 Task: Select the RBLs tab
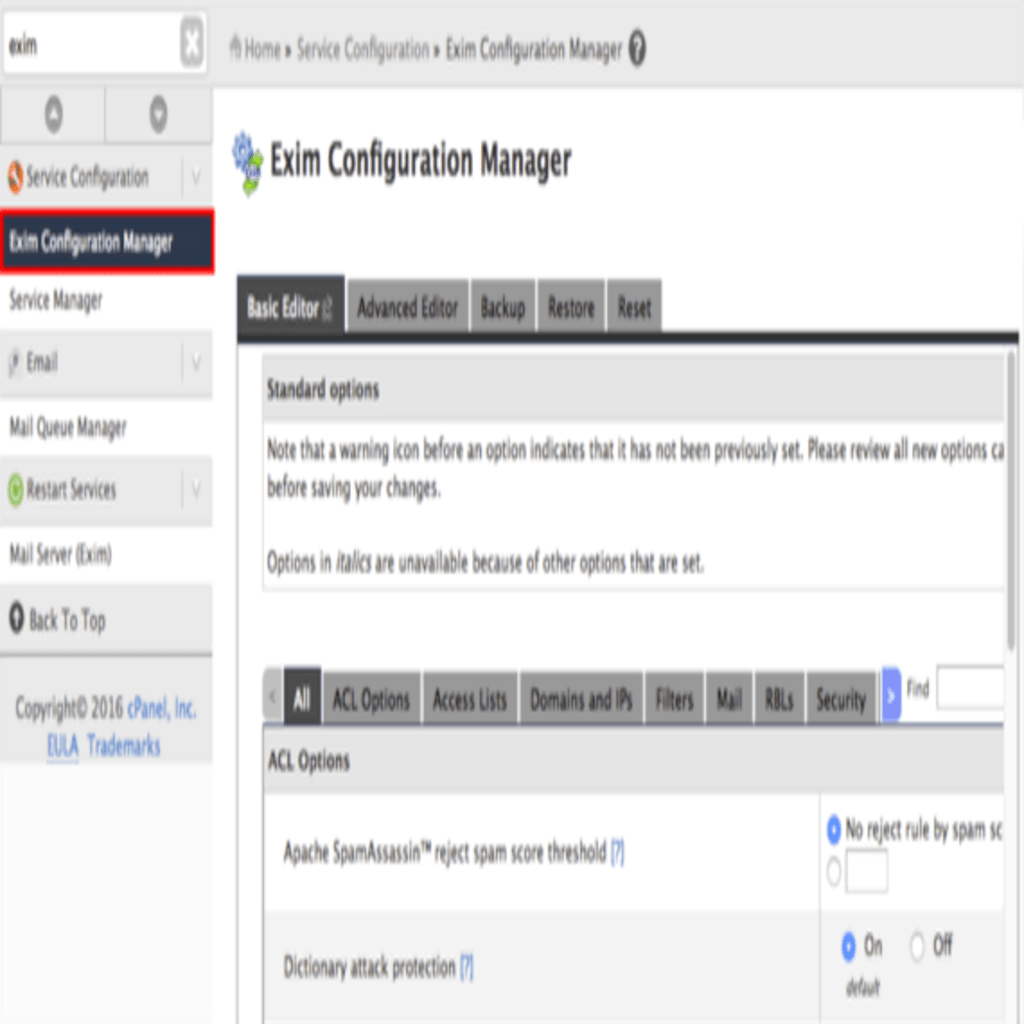(x=779, y=699)
